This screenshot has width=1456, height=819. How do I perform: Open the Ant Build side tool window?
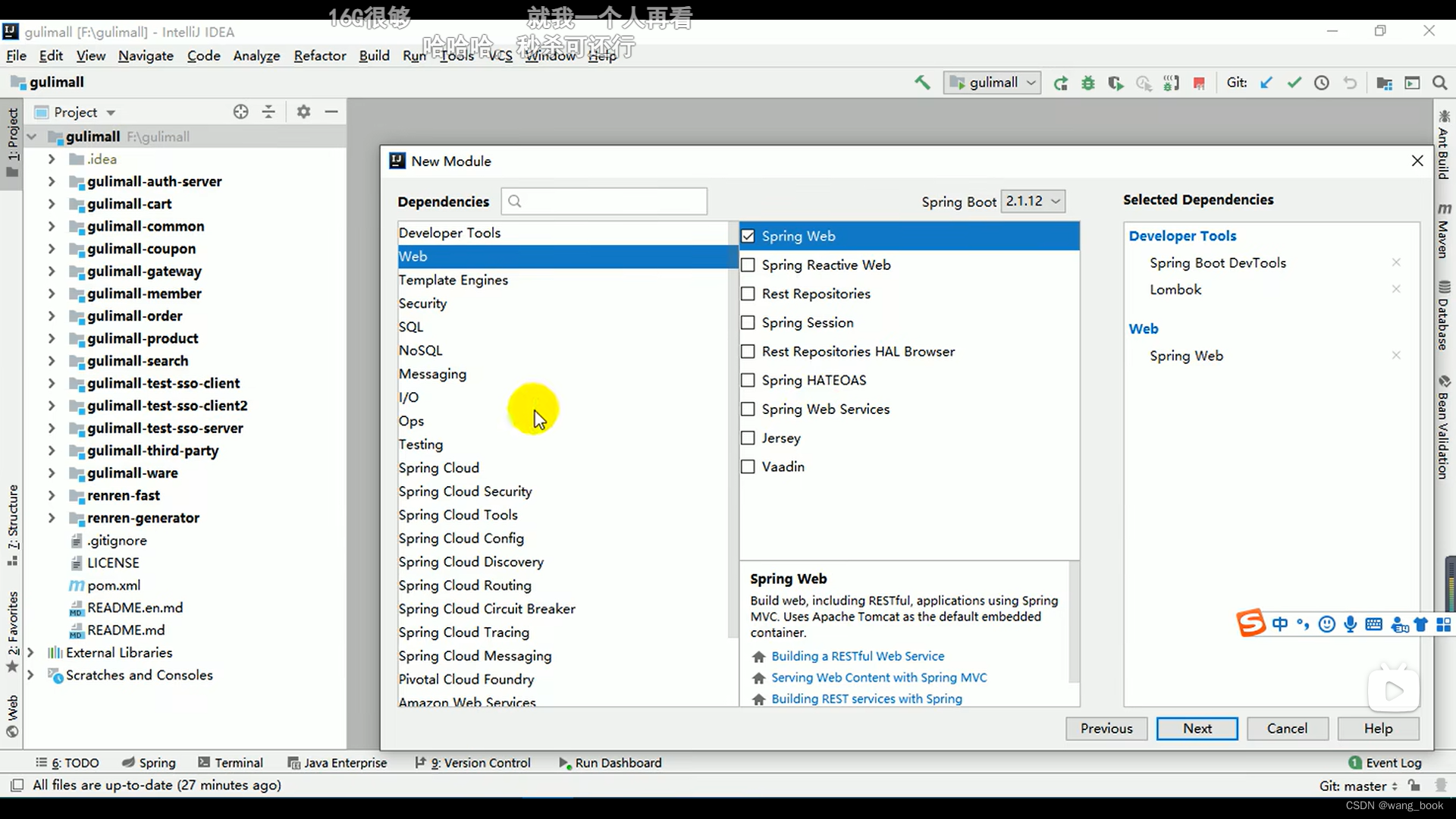tap(1444, 144)
